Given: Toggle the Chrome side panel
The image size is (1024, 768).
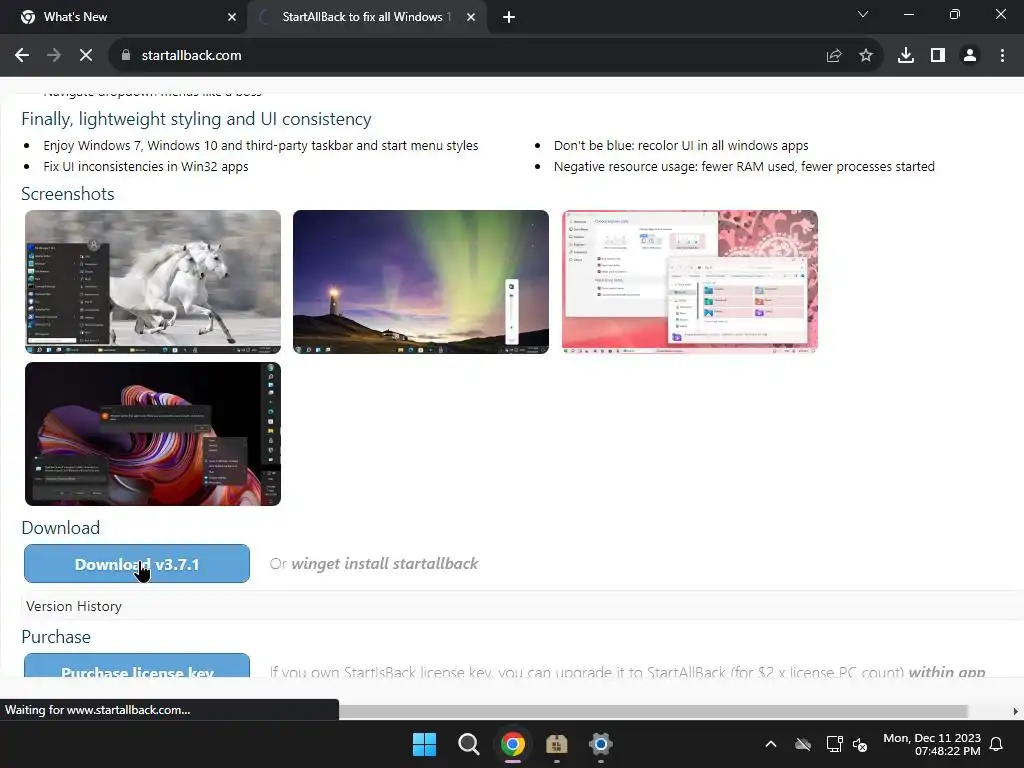Looking at the screenshot, I should point(938,56).
